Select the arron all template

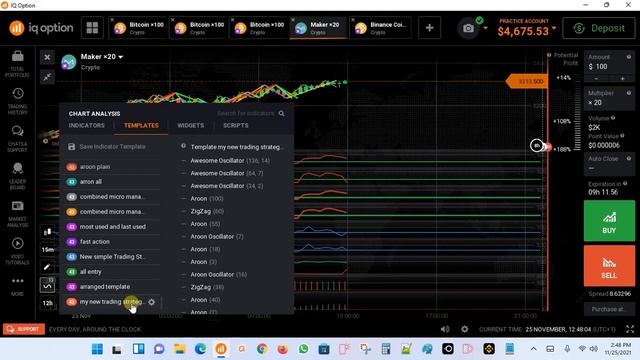point(113,182)
